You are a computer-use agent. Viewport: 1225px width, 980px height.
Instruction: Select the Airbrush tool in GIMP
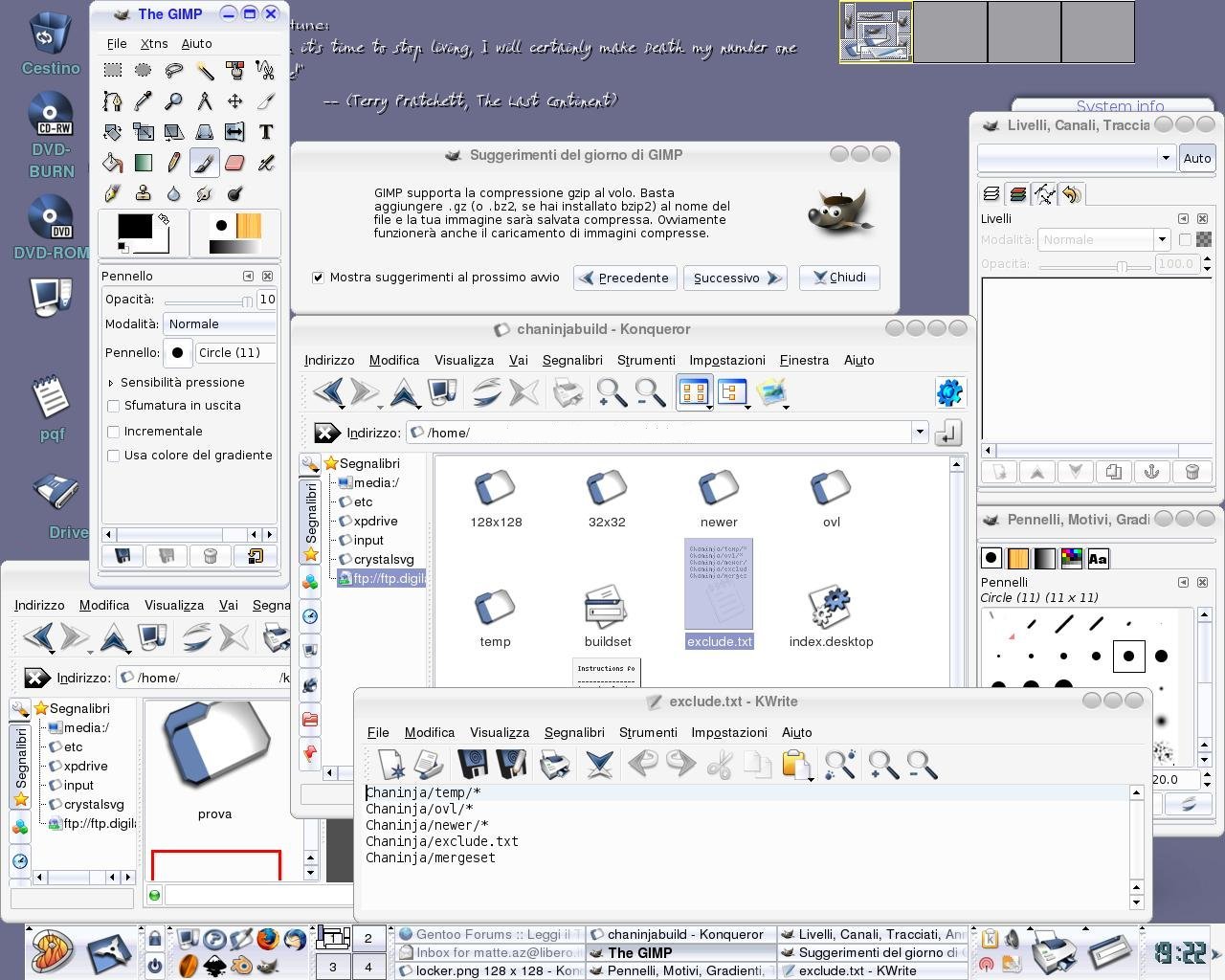tap(266, 163)
